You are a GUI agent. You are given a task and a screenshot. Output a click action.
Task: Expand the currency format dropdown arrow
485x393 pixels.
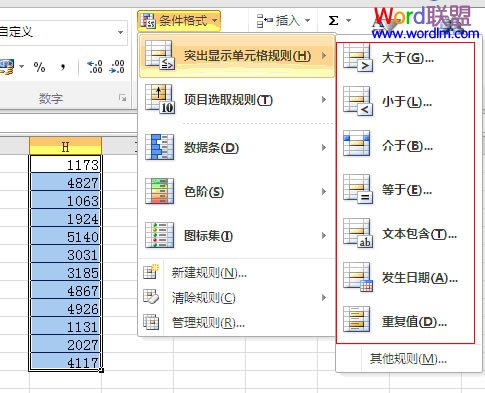click(x=22, y=67)
